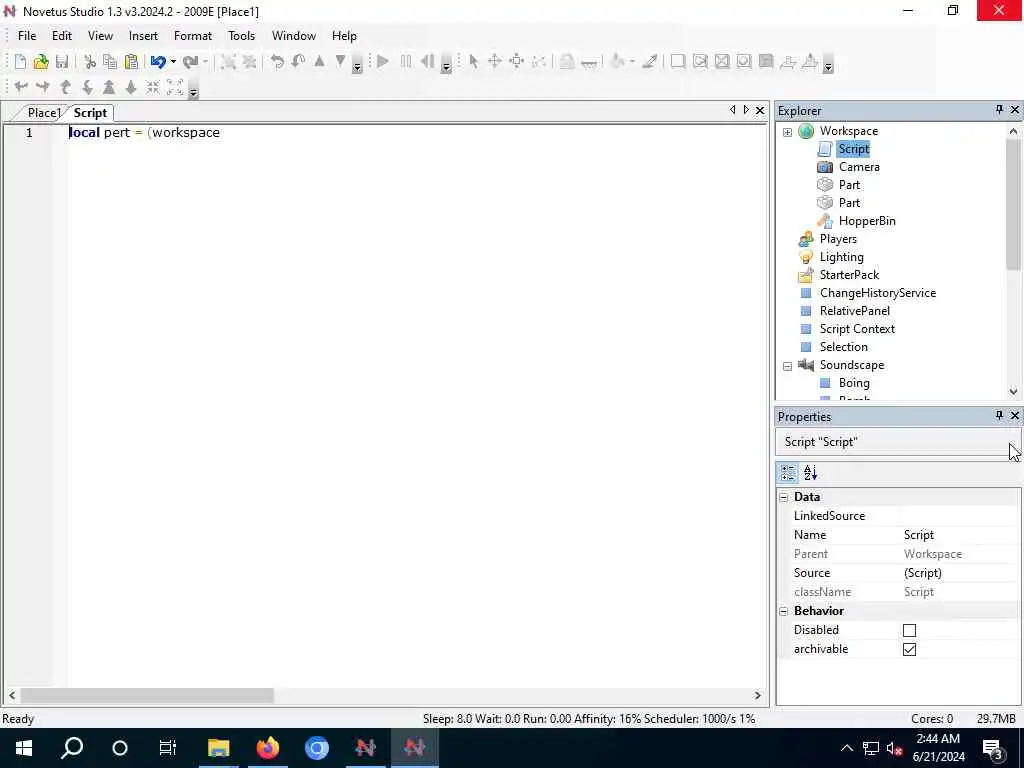Screen dimensions: 1024x768
Task: Close the Properties panel
Action: pyautogui.click(x=1015, y=416)
